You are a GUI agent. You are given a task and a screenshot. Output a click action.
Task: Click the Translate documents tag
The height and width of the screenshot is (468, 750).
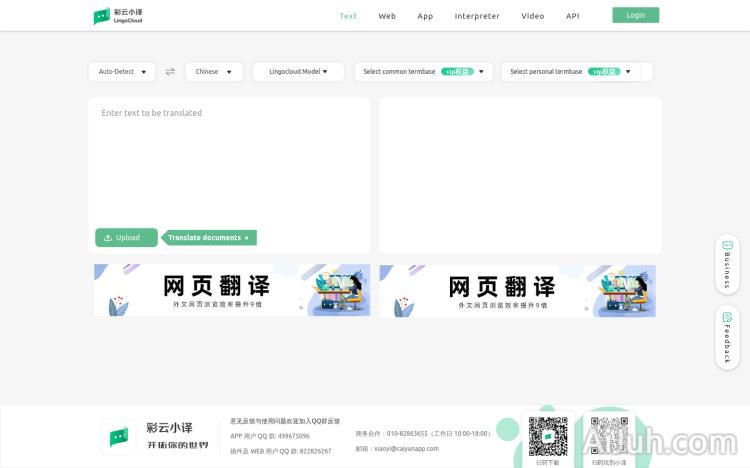click(x=209, y=238)
